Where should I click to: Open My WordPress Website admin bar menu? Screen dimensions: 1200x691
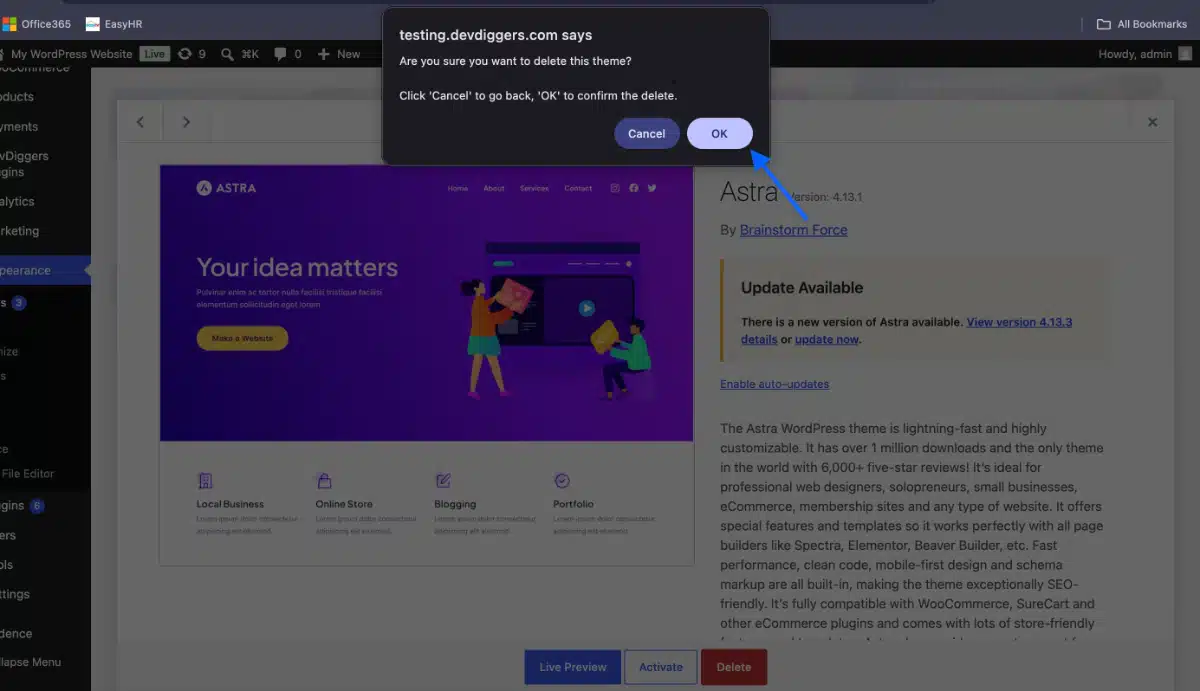pos(64,54)
